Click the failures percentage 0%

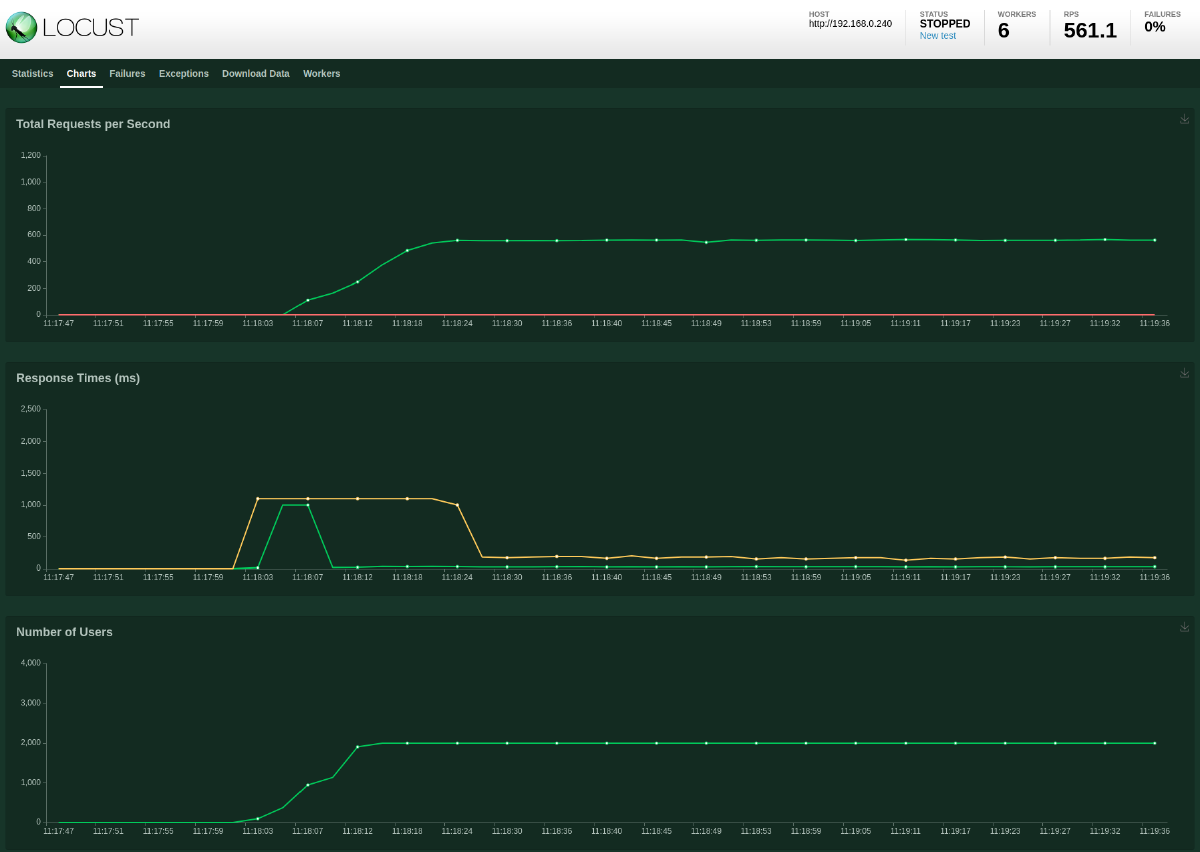1155,27
